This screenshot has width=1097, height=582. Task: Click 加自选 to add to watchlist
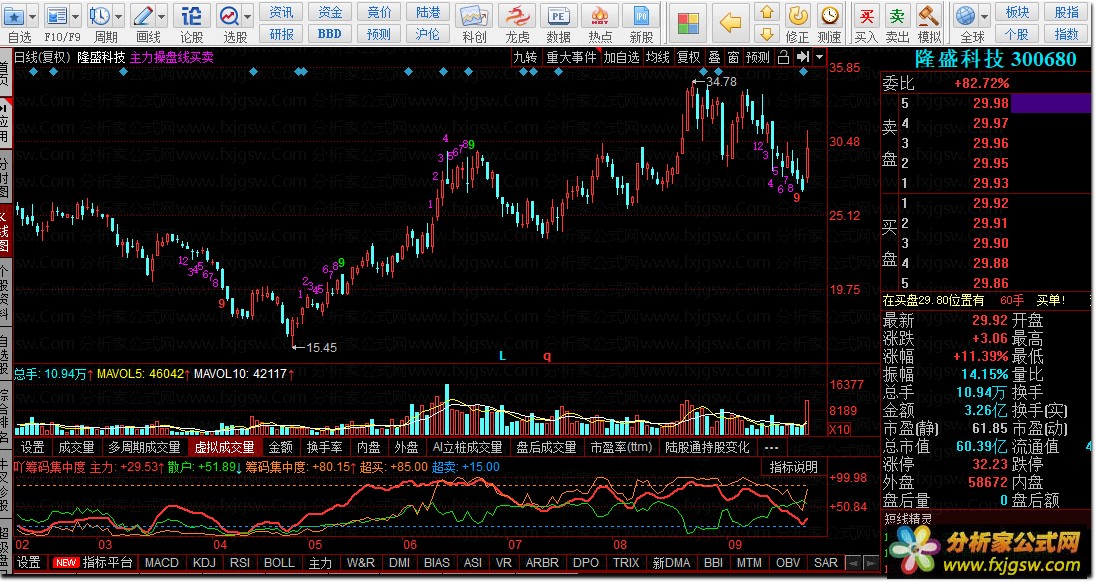621,57
